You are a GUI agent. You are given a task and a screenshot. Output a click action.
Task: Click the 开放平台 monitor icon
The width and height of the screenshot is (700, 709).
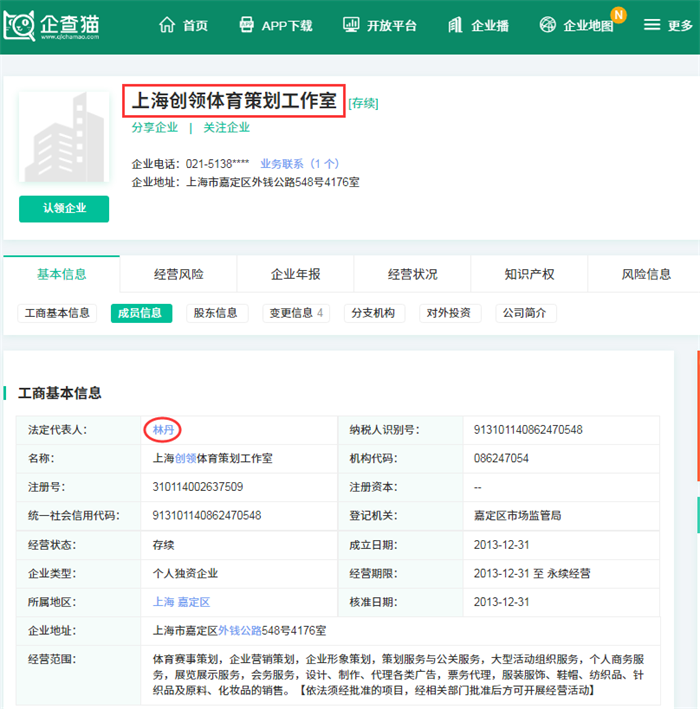click(351, 25)
